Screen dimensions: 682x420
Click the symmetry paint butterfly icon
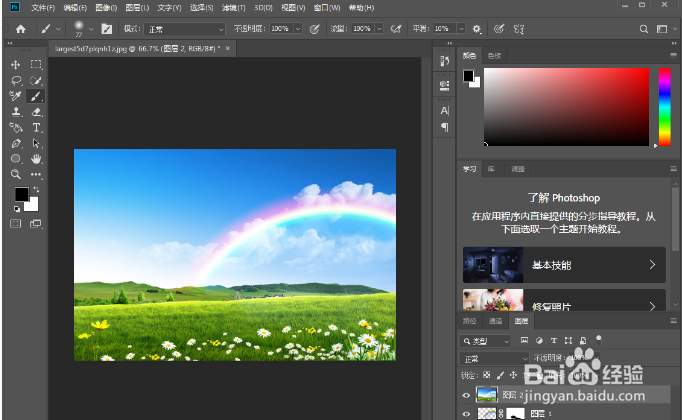519,29
